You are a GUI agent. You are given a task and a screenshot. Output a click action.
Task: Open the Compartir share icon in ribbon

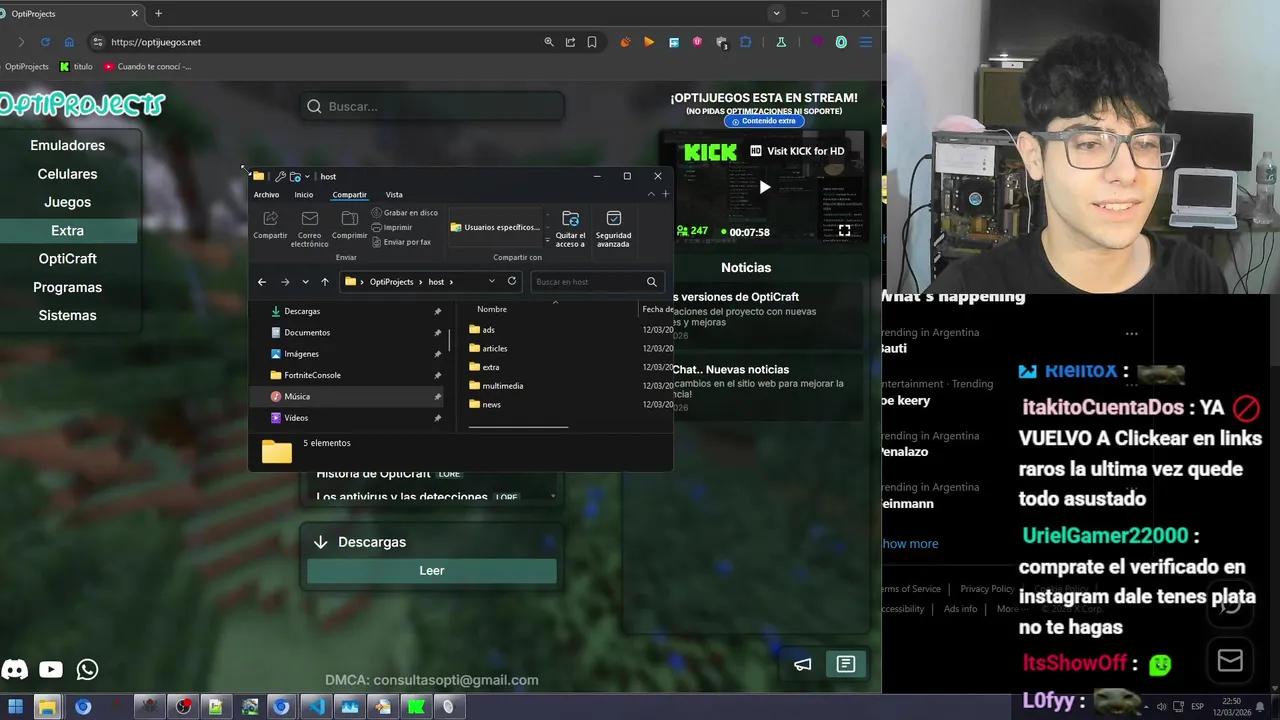270,224
